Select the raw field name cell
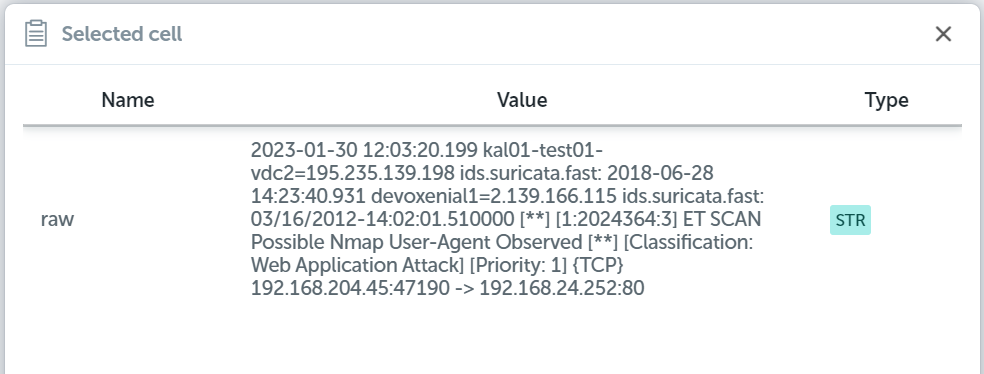984x374 pixels. (x=57, y=220)
